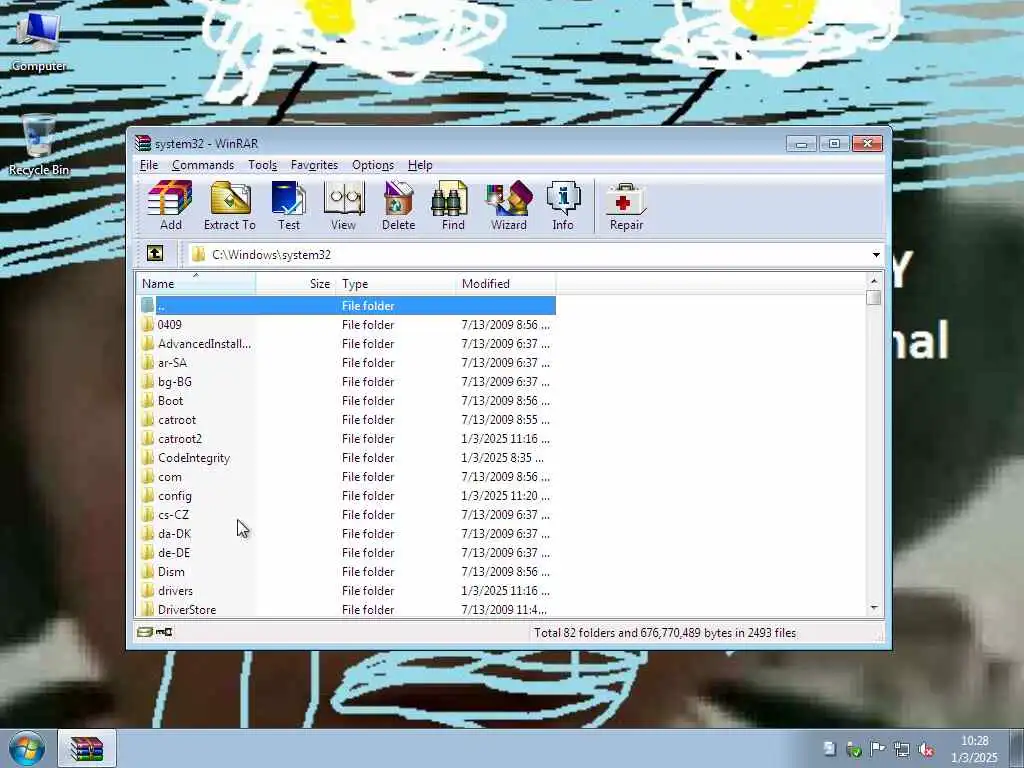Select the 0409 folder
1024x768 pixels.
click(347, 325)
